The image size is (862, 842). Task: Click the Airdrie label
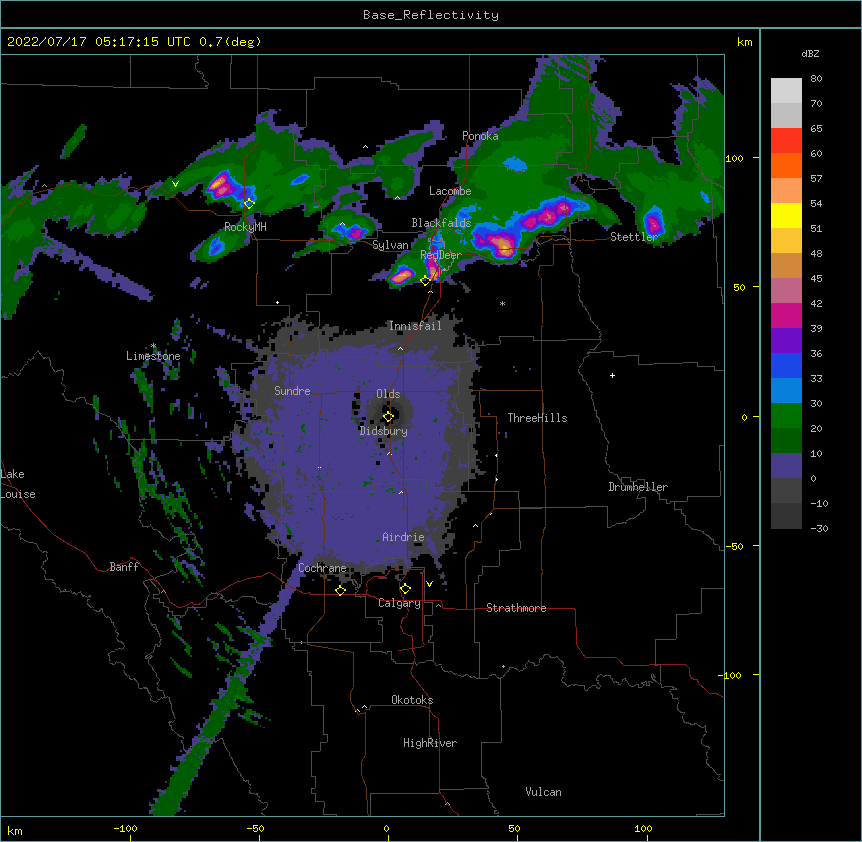tap(404, 537)
